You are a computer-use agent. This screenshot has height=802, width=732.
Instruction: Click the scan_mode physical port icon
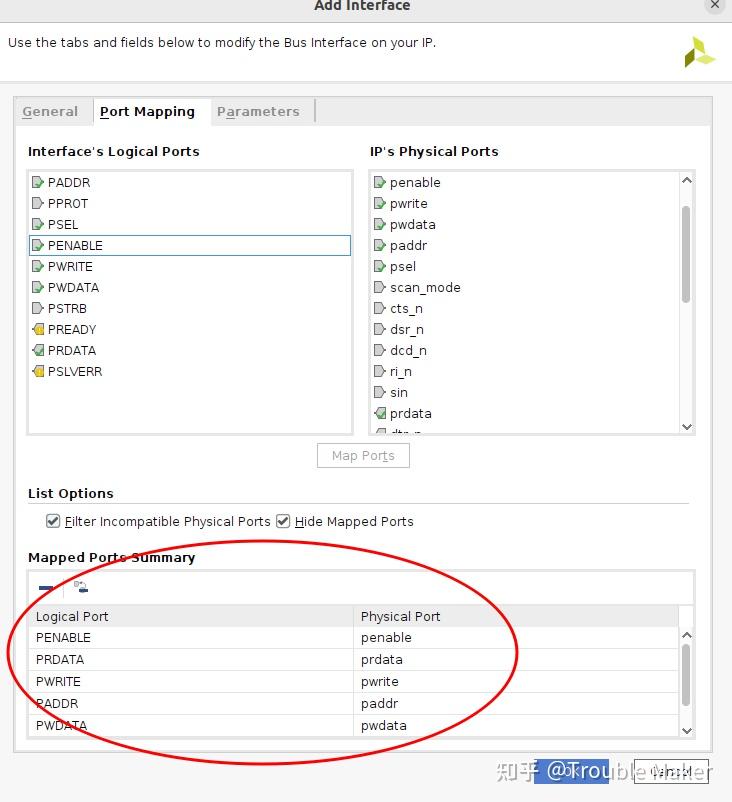380,287
